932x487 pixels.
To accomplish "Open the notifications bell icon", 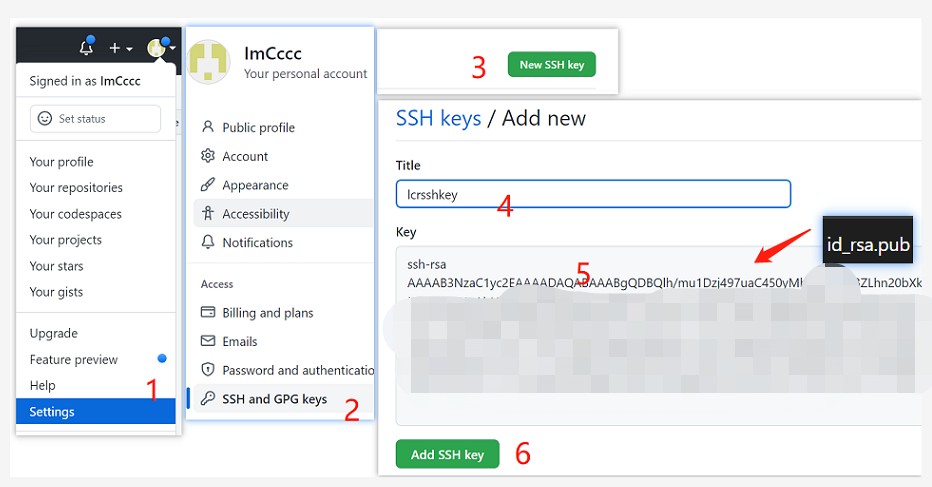I will [x=87, y=47].
